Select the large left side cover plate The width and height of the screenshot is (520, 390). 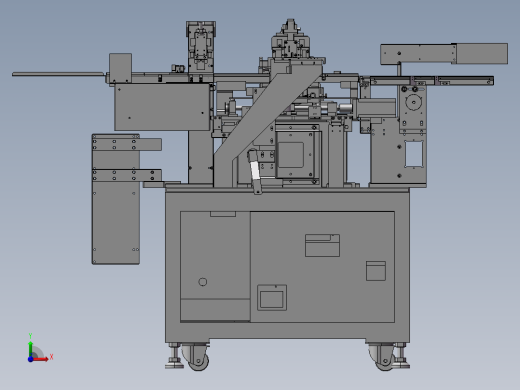tap(162, 107)
